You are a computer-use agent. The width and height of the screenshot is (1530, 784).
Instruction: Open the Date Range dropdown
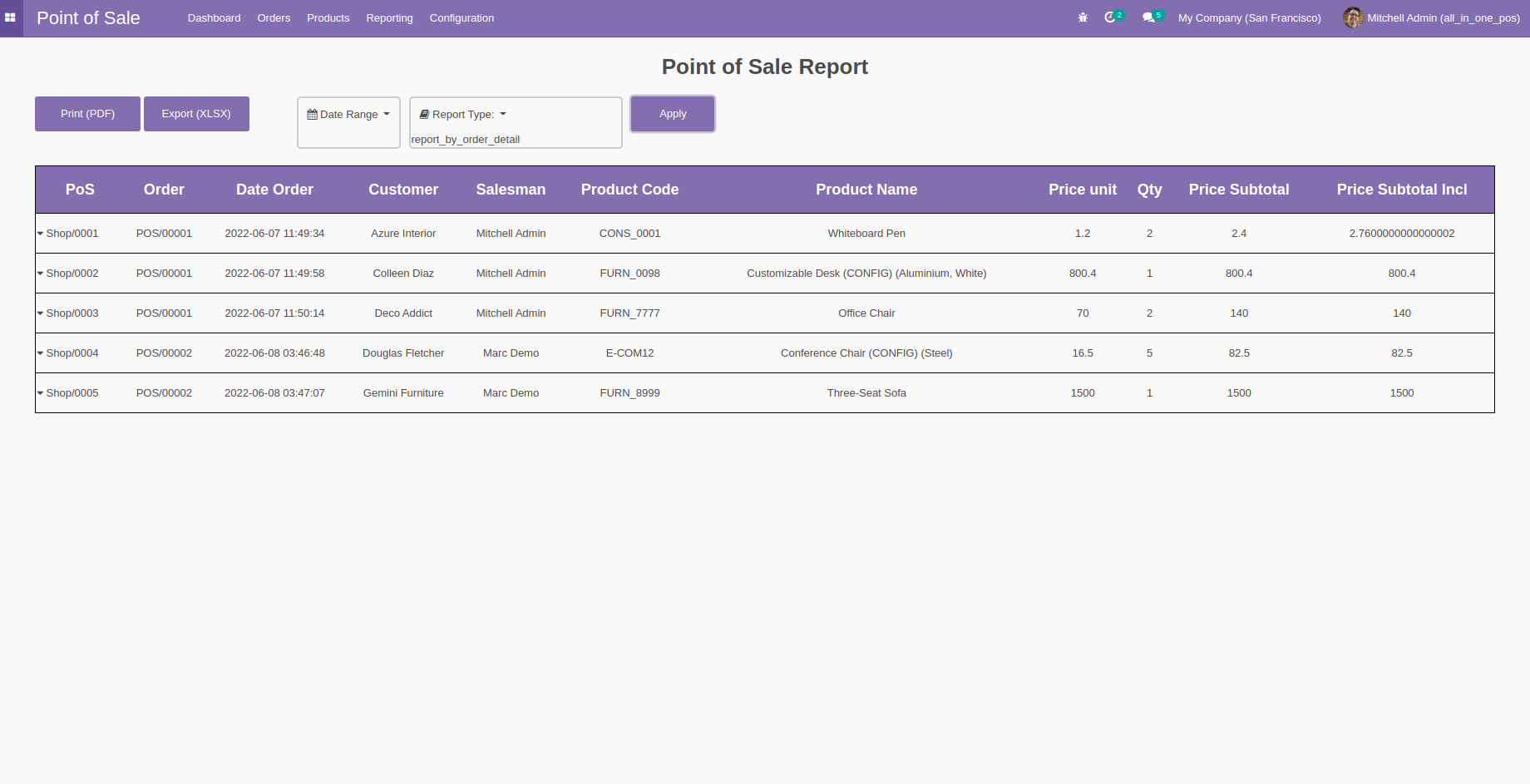pos(349,115)
